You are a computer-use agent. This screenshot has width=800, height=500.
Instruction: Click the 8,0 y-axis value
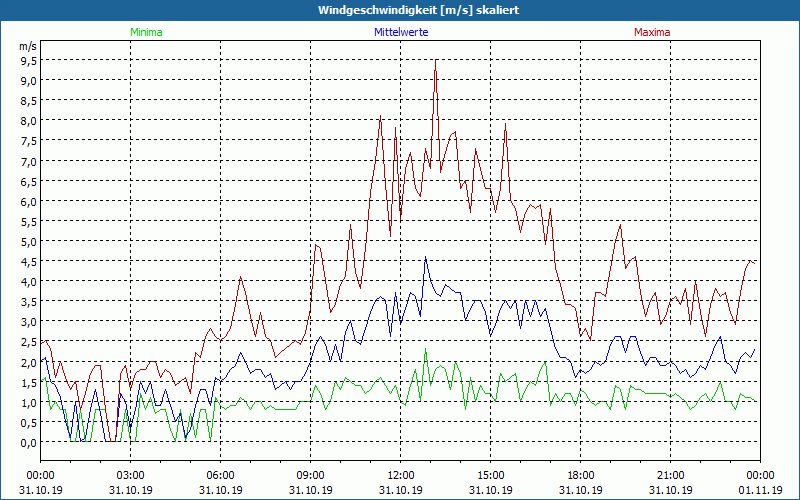29,121
